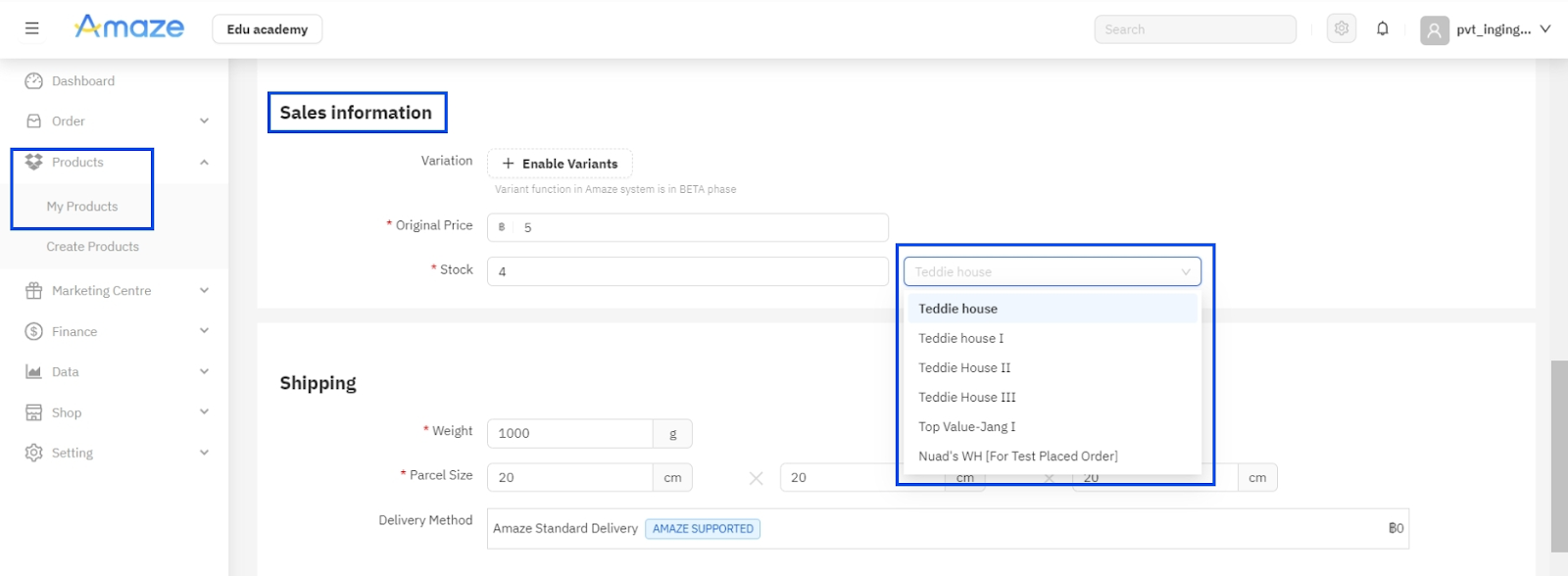The image size is (1568, 576).
Task: Click the Marketing Centre gift icon
Action: click(33, 291)
